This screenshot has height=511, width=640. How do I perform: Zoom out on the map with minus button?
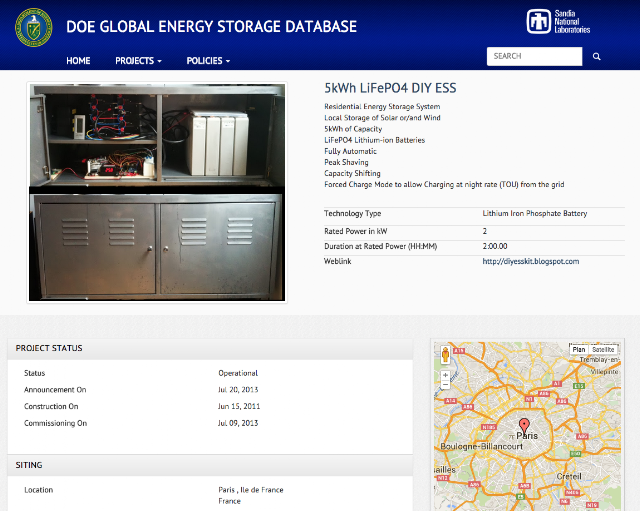(445, 384)
